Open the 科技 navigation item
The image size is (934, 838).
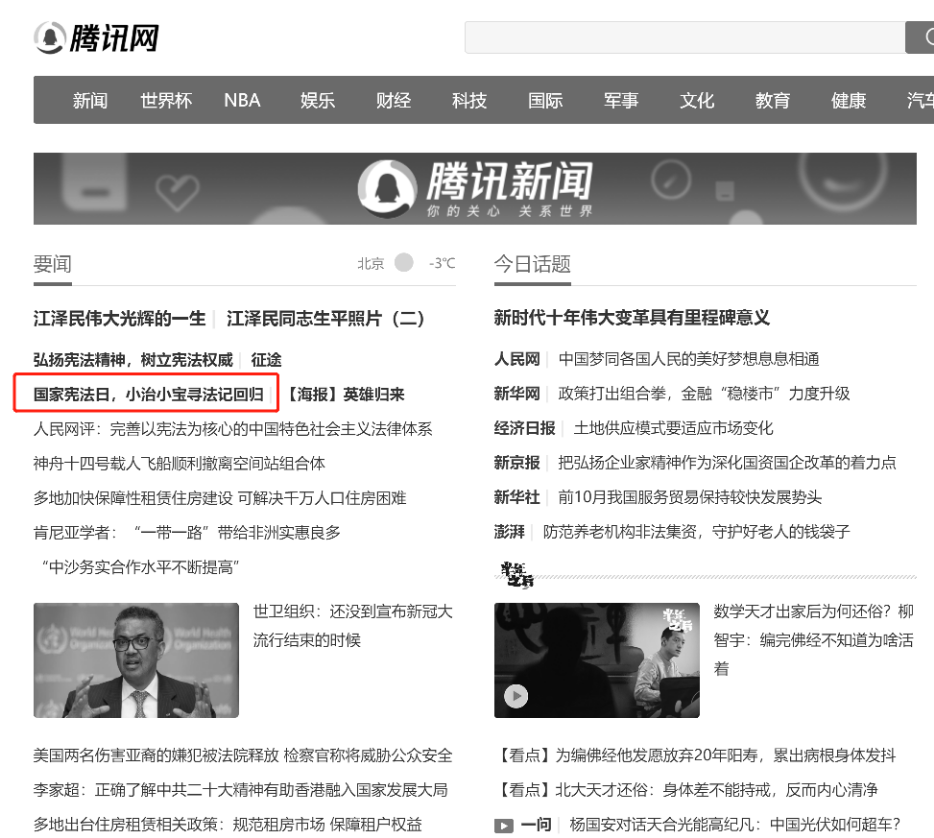[x=469, y=100]
